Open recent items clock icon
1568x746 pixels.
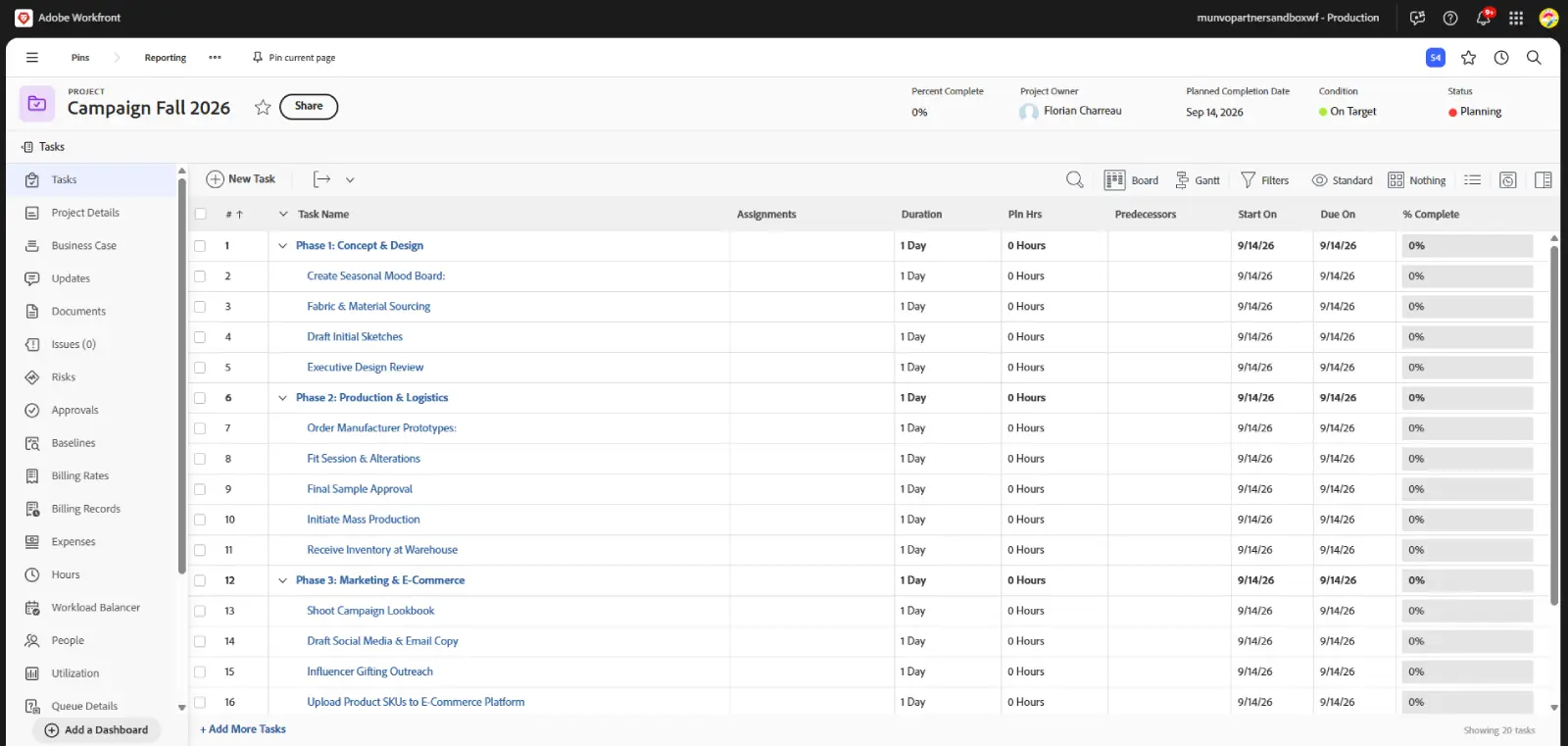(x=1501, y=58)
